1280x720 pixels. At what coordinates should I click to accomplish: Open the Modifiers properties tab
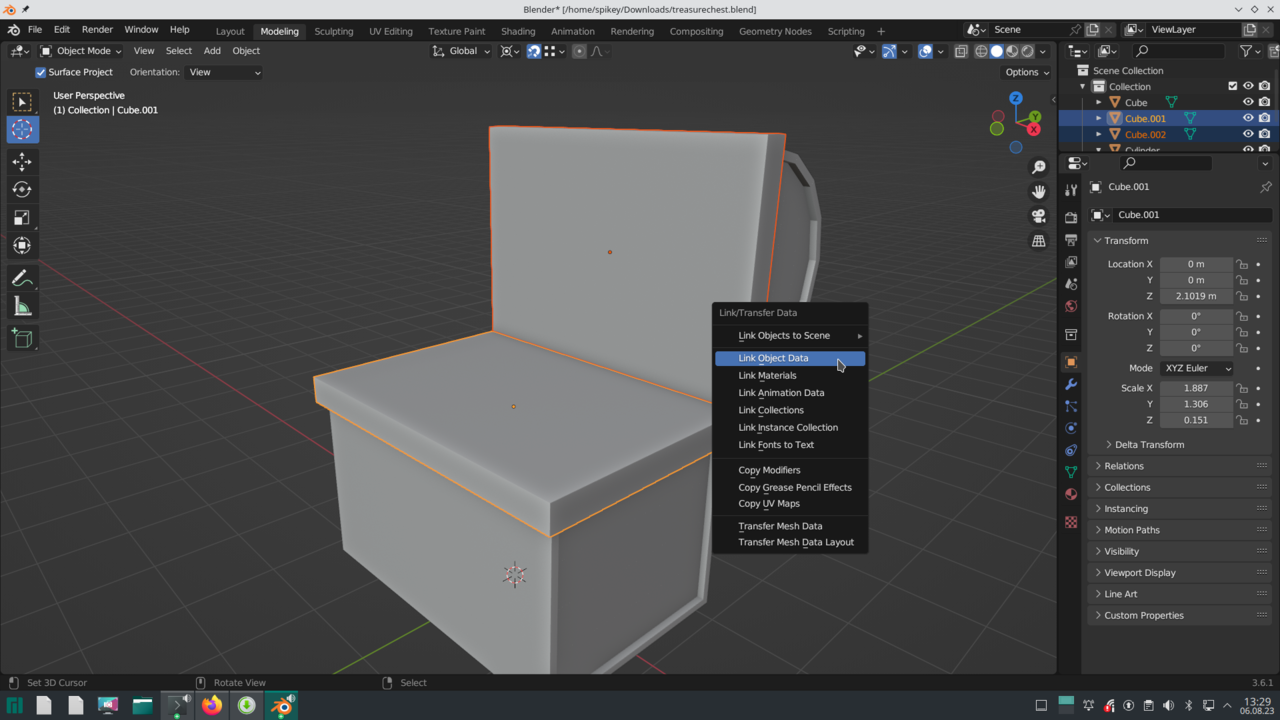pos(1071,384)
